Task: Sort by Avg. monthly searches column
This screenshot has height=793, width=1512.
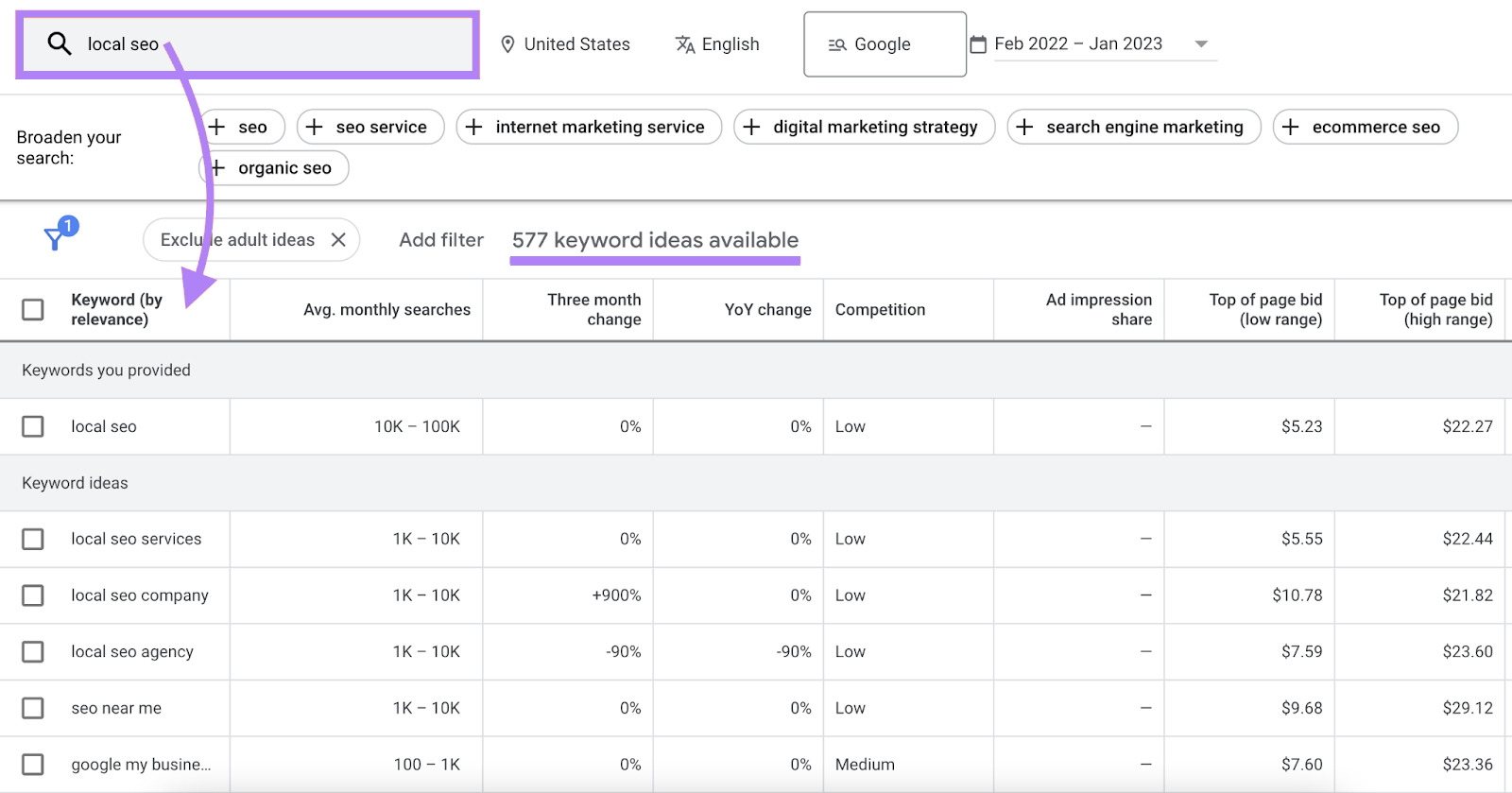Action: click(387, 309)
